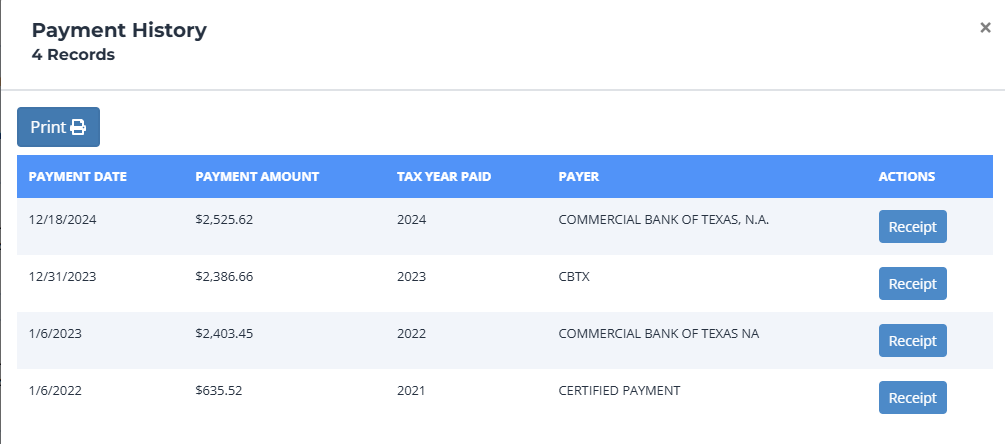Click the 4 Records subtitle text

coord(73,55)
